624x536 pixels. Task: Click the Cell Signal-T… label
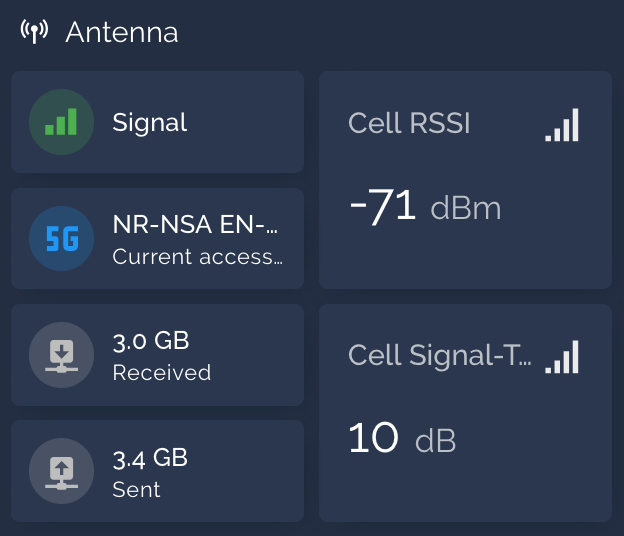[x=439, y=355]
